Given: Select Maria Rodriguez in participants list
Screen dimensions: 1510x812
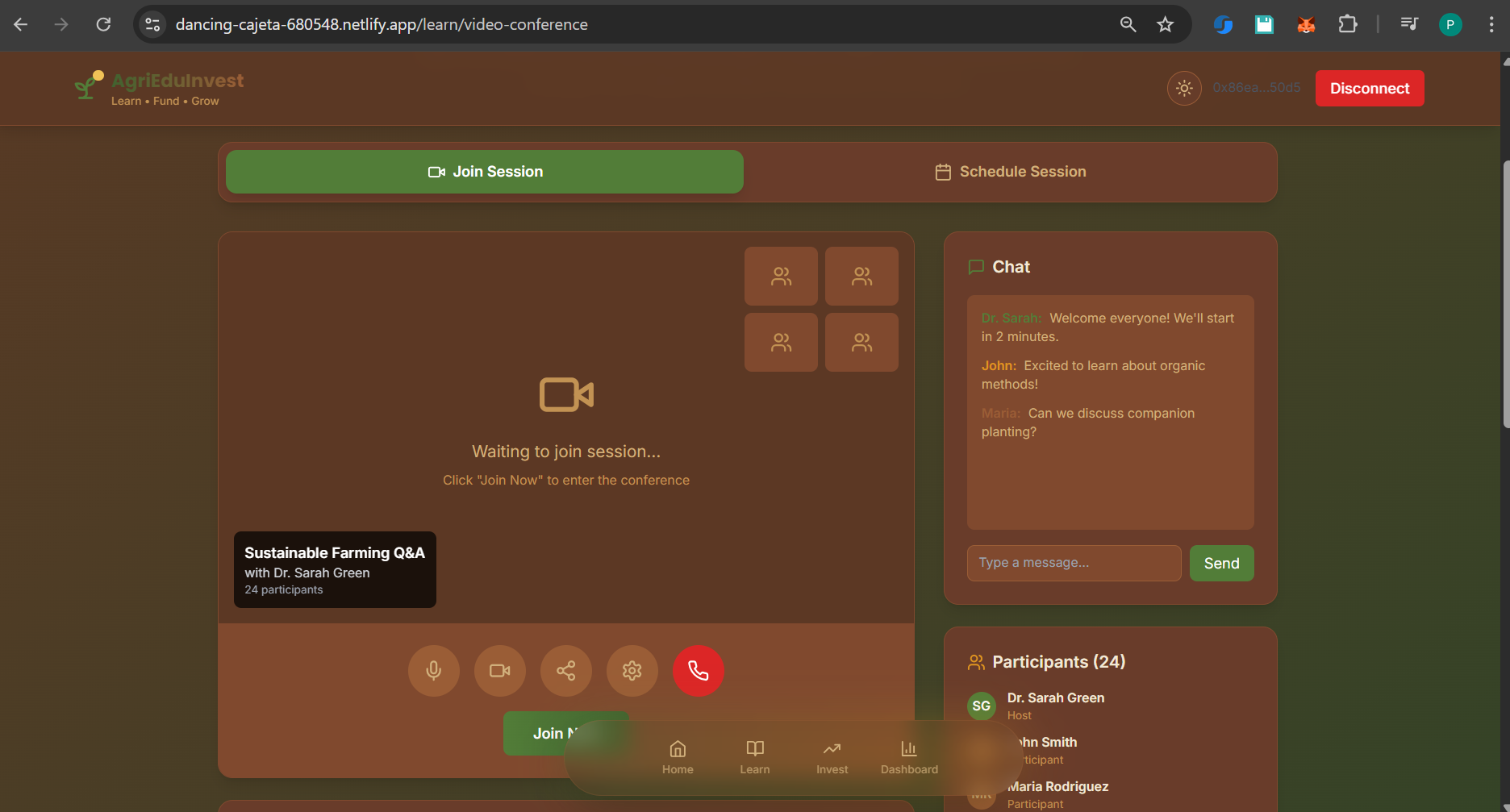Looking at the screenshot, I should tap(1110, 794).
